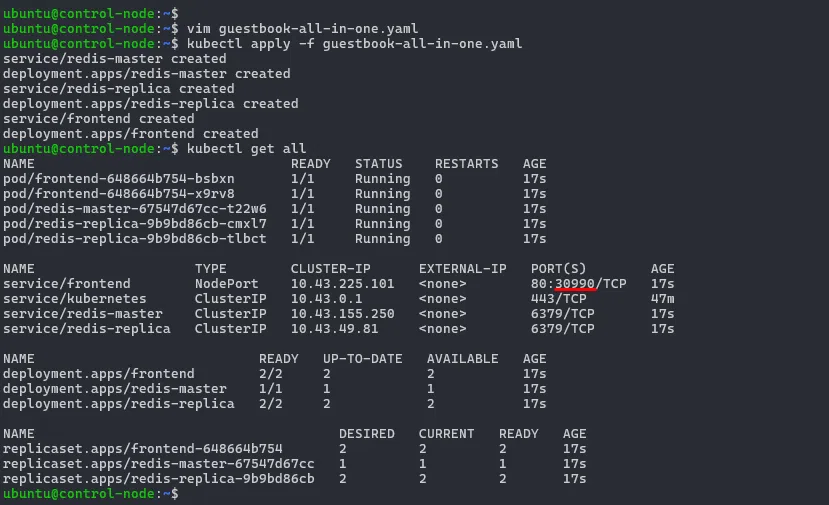
Task: Click cluster IP 10.43.225.101
Action: click(x=343, y=284)
